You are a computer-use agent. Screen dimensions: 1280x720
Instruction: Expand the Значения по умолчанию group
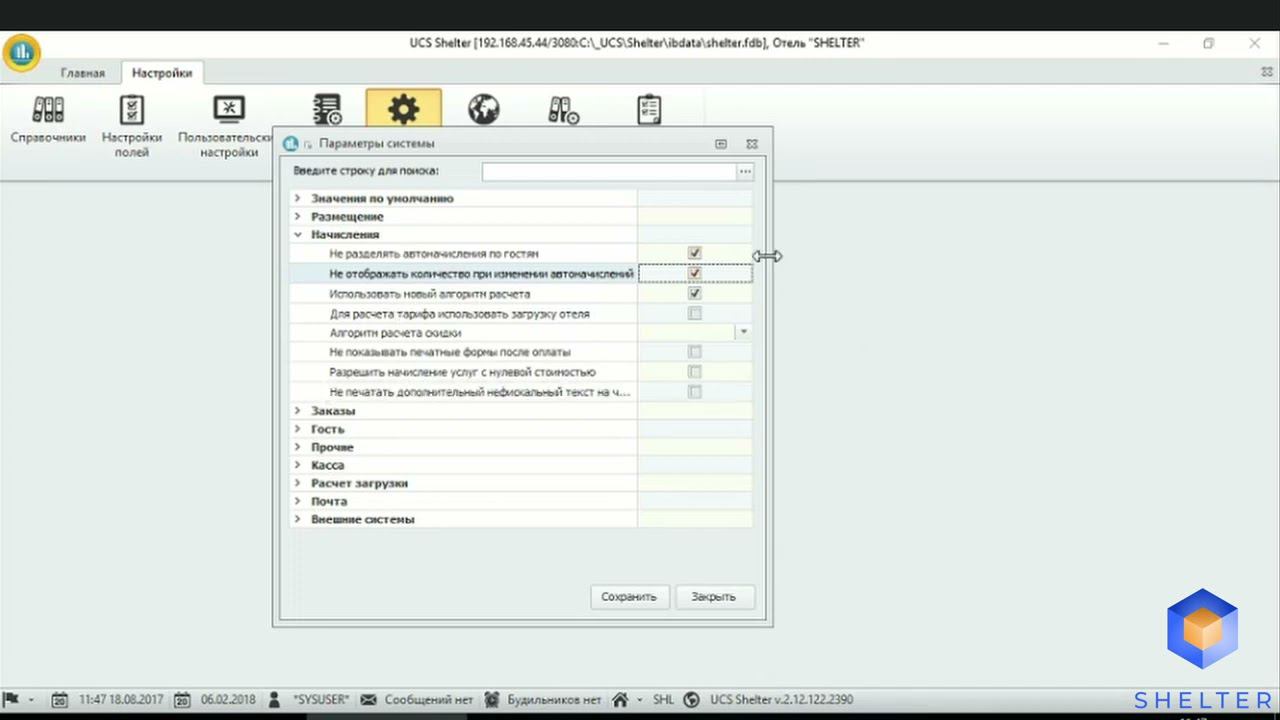(298, 198)
